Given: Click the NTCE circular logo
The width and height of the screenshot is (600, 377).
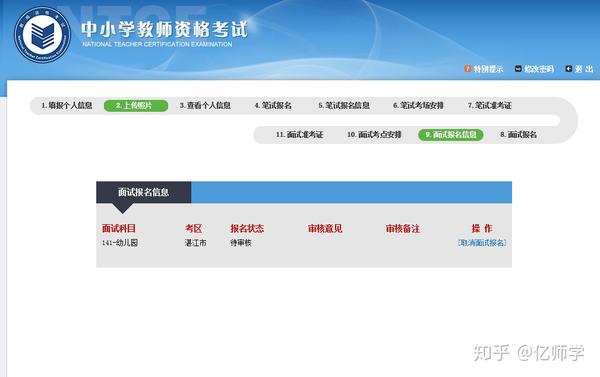Looking at the screenshot, I should 42,34.
